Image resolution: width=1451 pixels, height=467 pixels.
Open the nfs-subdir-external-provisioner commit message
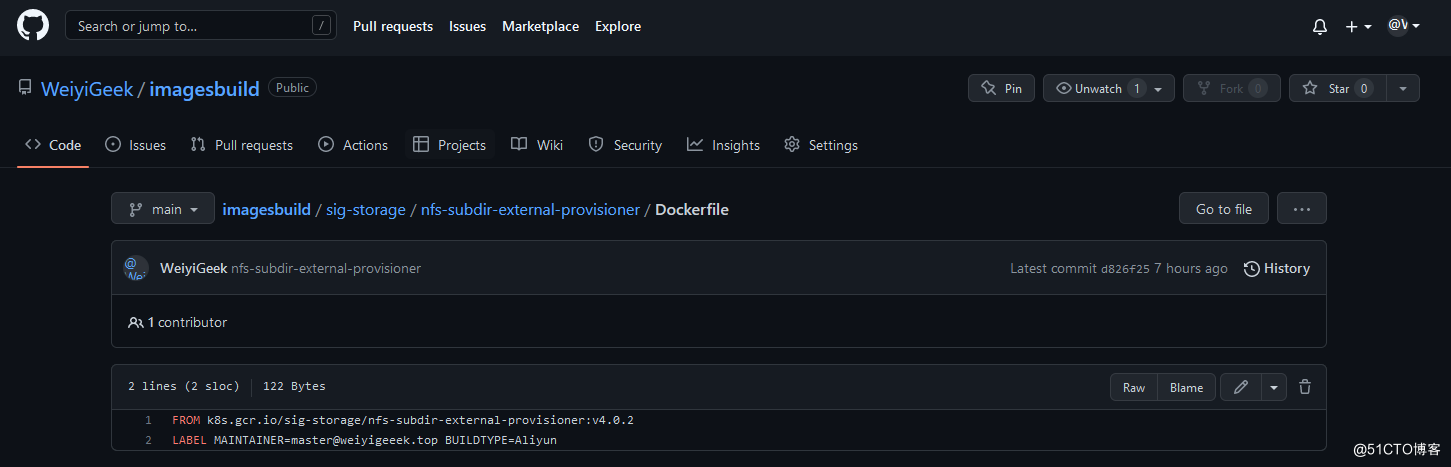[326, 268]
